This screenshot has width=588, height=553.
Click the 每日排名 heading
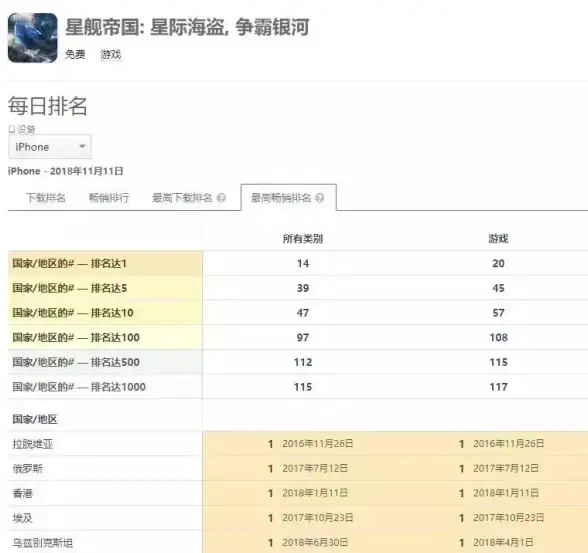point(48,106)
